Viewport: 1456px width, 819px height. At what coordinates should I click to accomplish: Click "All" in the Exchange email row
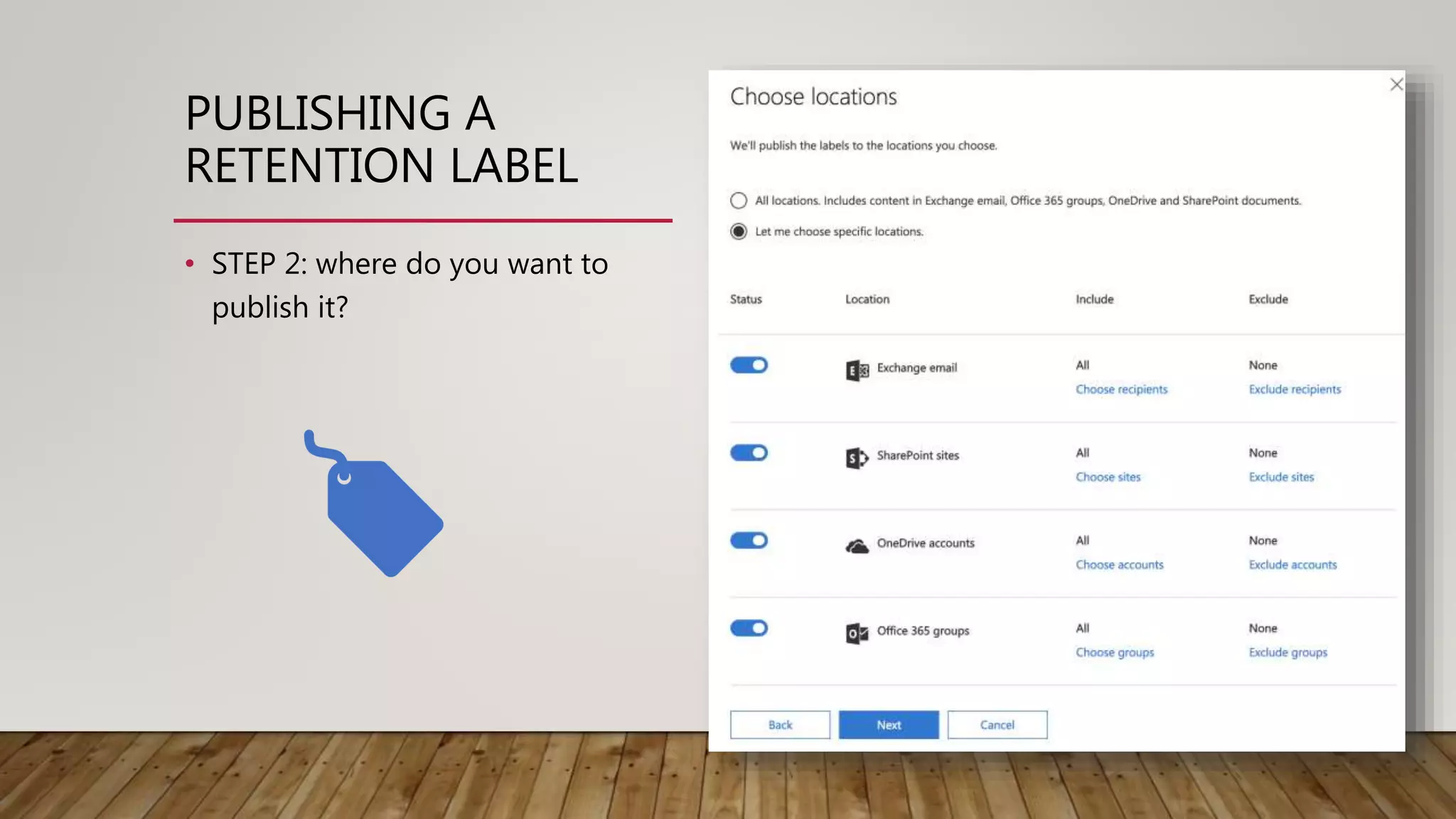pyautogui.click(x=1083, y=365)
